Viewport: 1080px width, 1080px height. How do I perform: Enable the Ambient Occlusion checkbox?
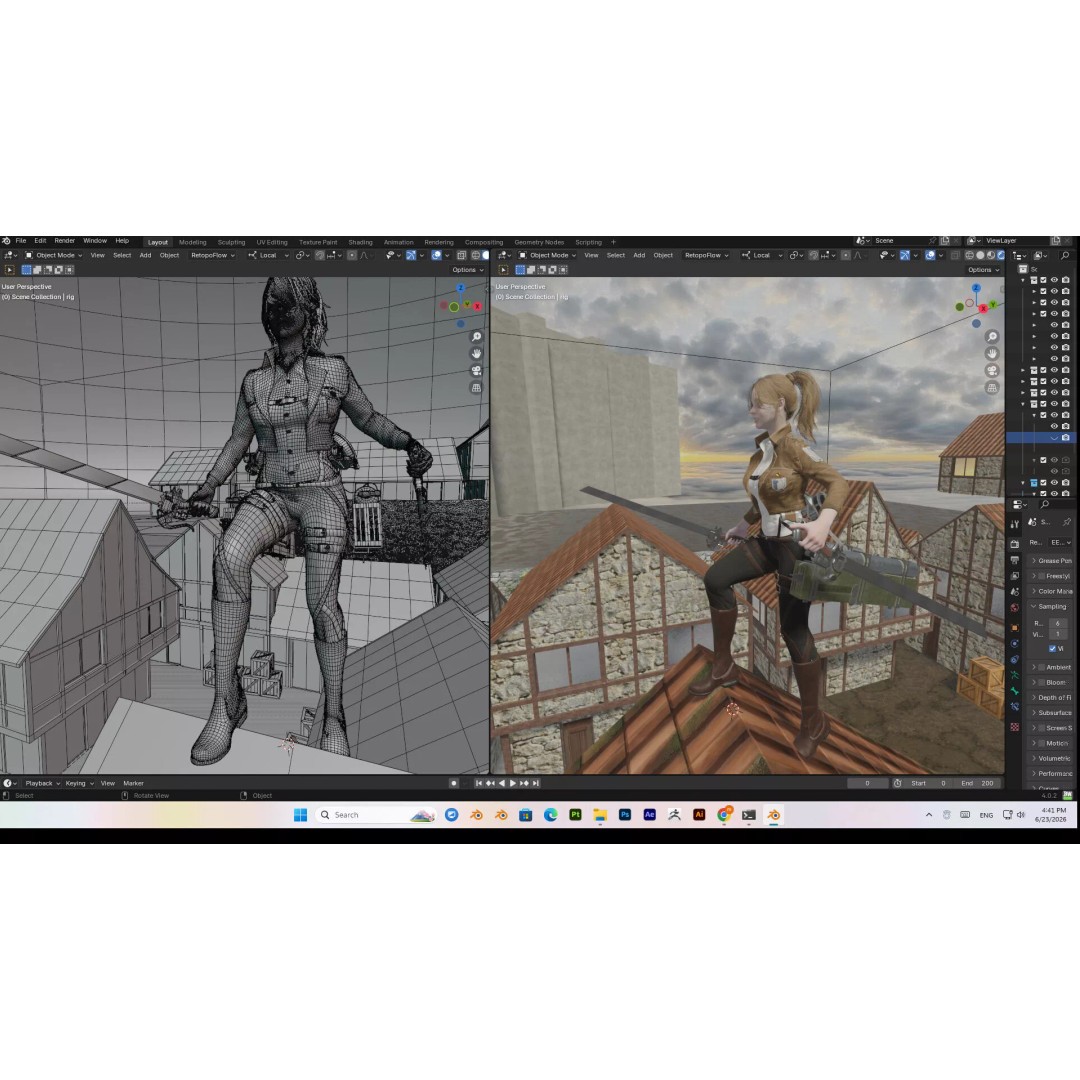(1042, 667)
